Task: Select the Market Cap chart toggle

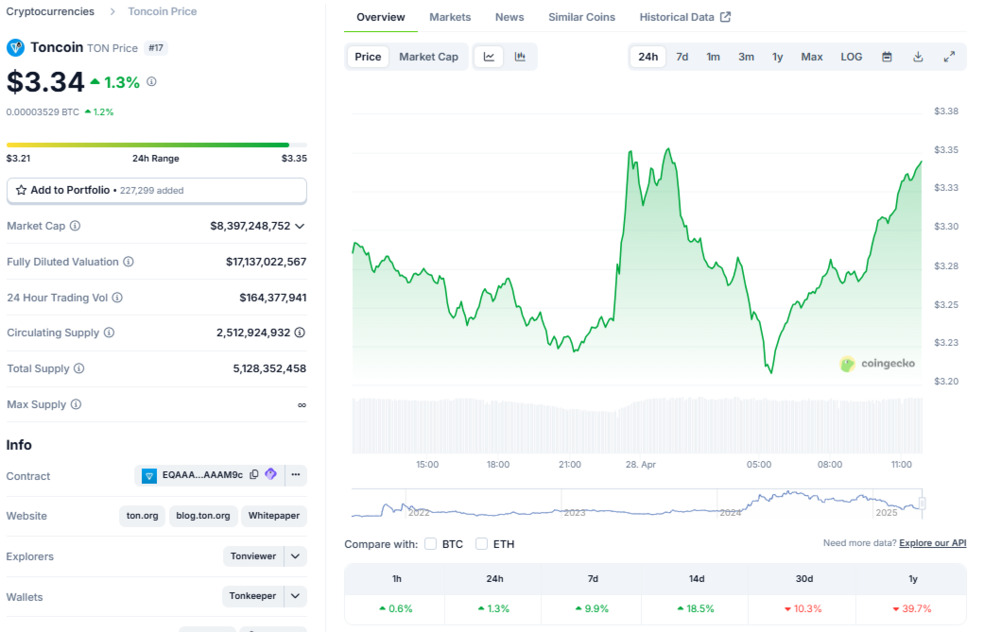Action: click(429, 57)
